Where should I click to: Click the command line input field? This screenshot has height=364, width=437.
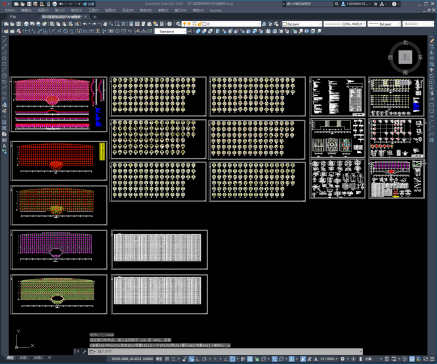[x=225, y=351]
